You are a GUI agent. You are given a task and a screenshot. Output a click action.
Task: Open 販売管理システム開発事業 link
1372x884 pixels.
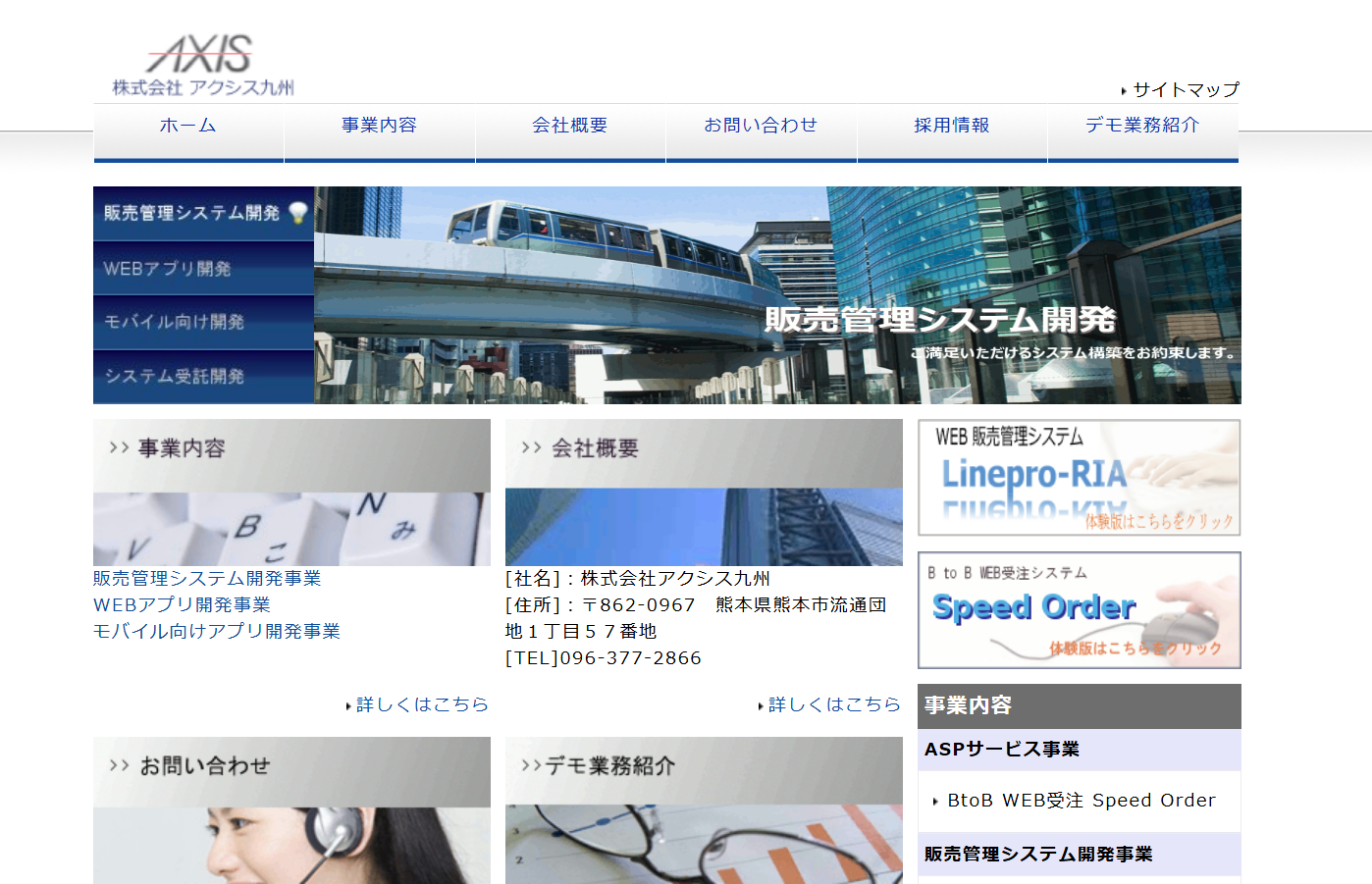pyautogui.click(x=207, y=579)
